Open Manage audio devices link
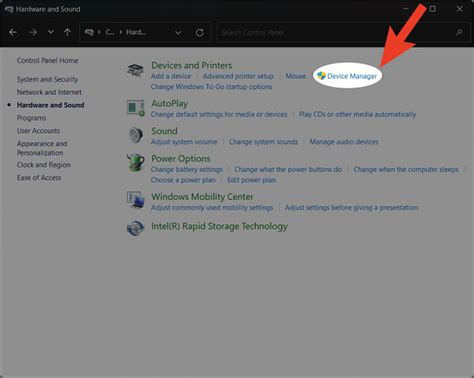The height and width of the screenshot is (378, 474). pos(344,142)
